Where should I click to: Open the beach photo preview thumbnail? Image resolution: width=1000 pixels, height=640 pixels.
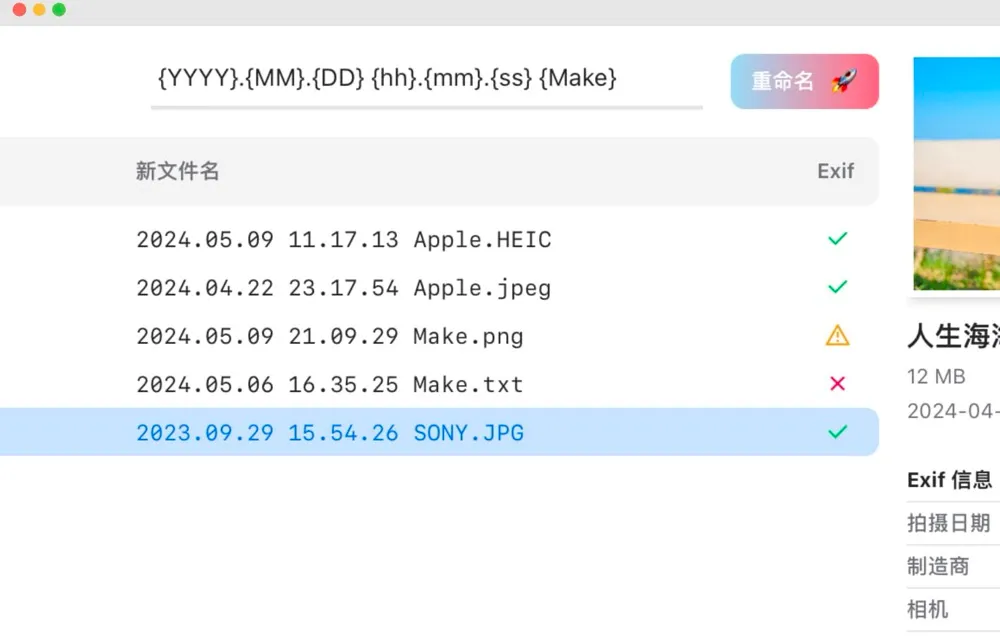click(x=956, y=174)
